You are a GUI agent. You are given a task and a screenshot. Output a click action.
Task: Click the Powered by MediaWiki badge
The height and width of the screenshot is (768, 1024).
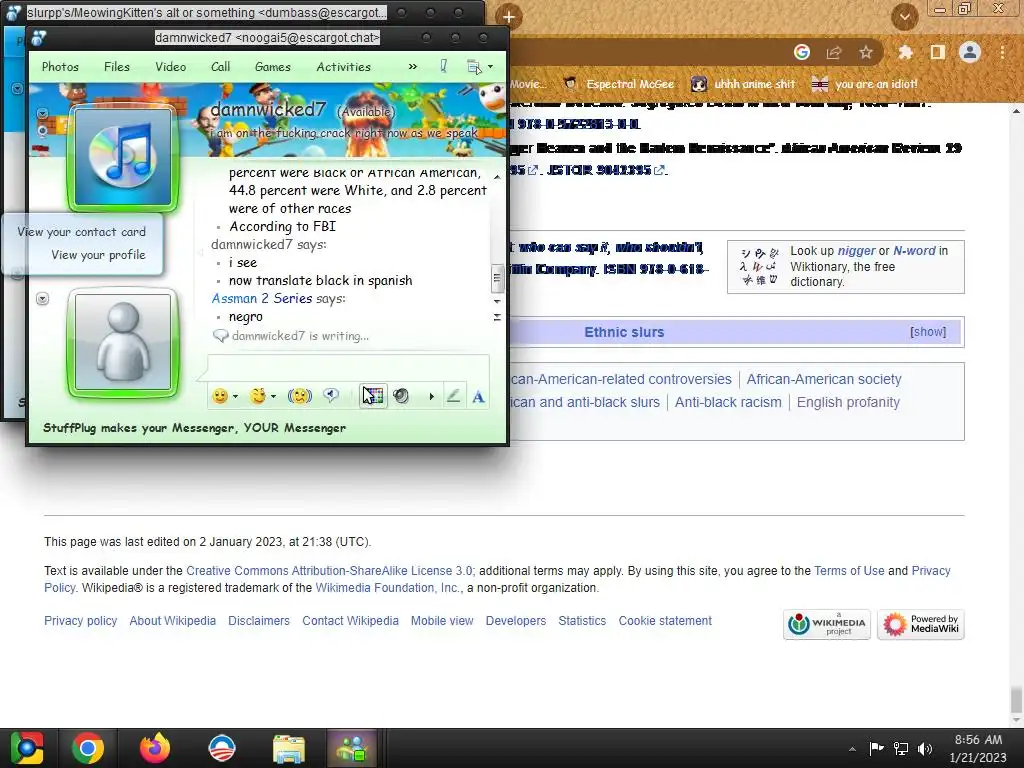coord(921,625)
